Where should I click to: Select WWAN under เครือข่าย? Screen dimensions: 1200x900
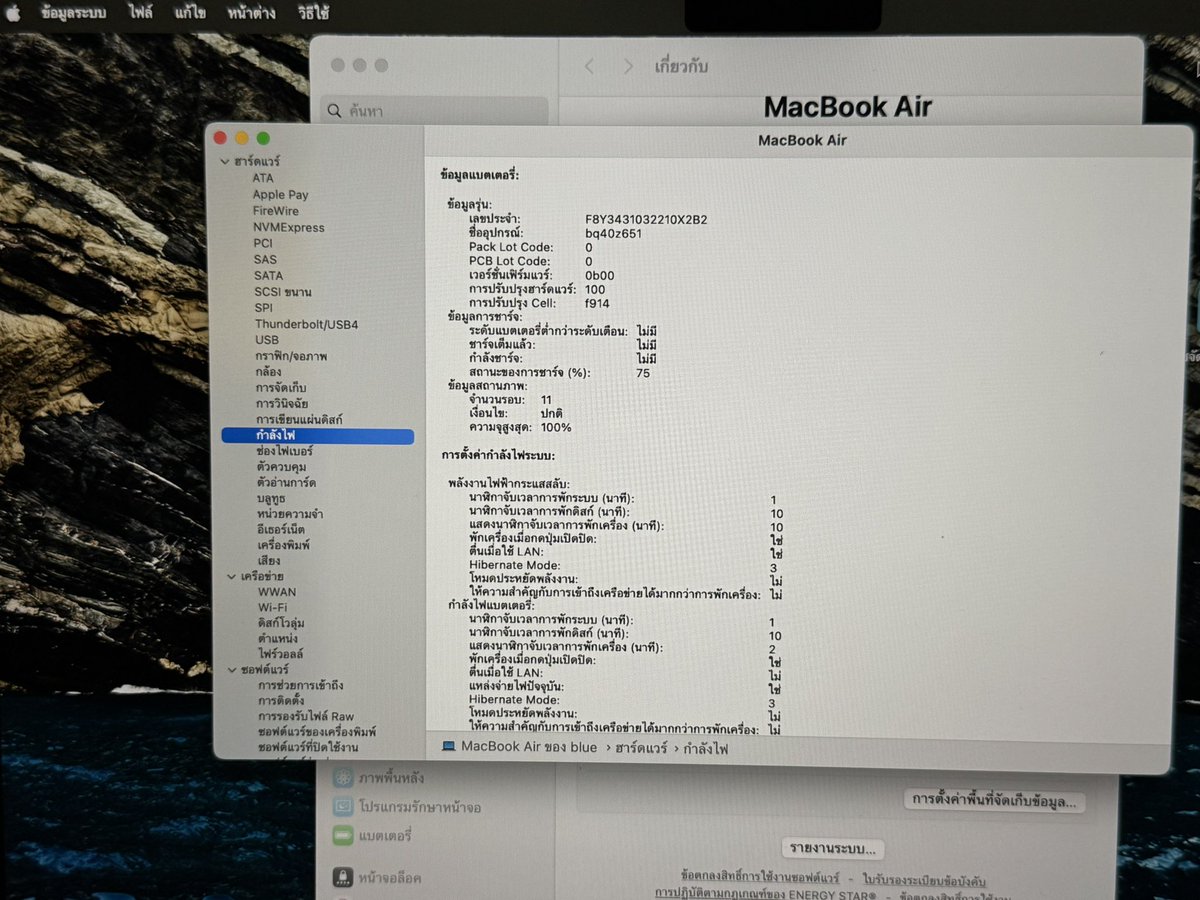[x=277, y=592]
